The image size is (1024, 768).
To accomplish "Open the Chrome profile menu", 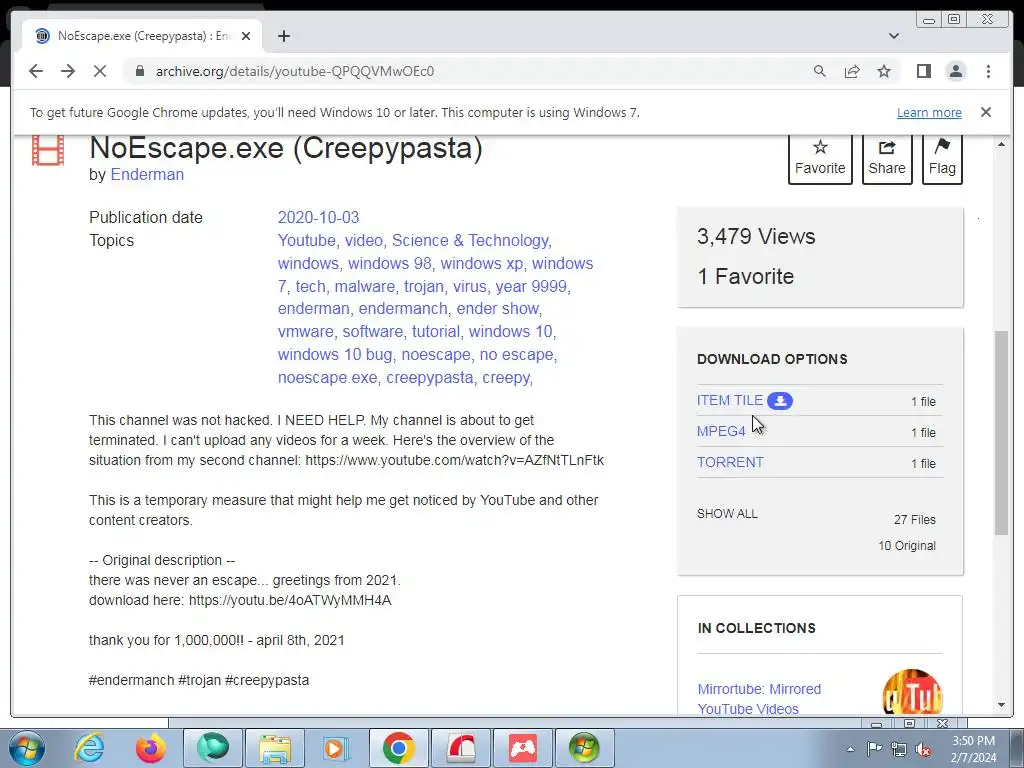I will (x=956, y=71).
